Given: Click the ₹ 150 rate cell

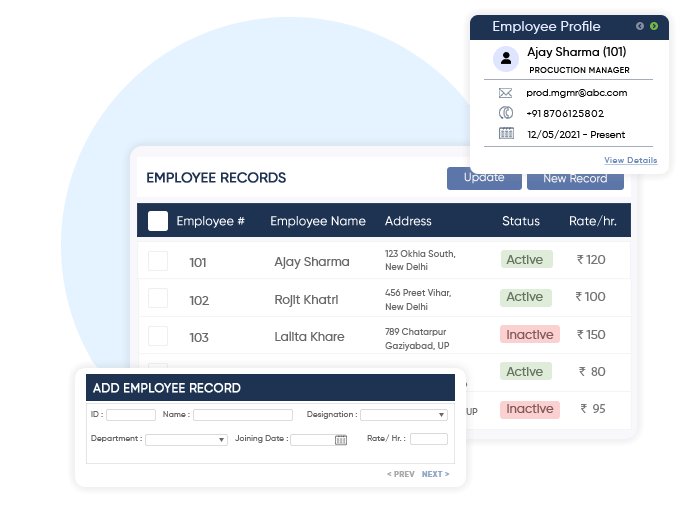Looking at the screenshot, I should pos(591,335).
